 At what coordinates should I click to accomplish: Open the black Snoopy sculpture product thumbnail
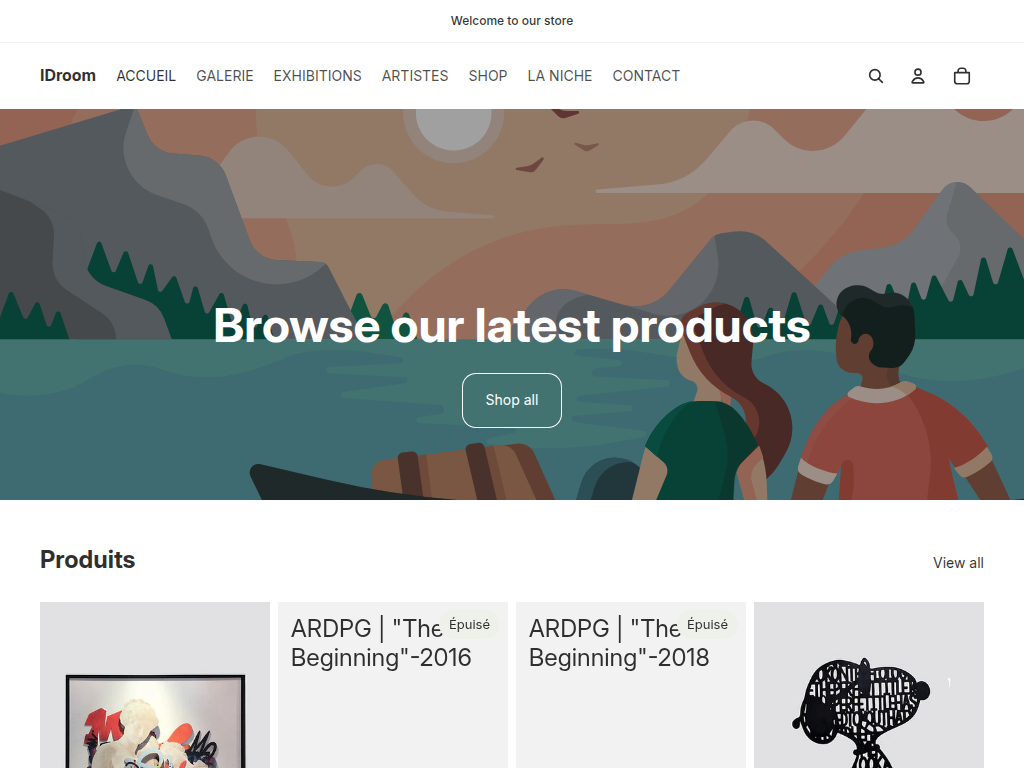click(869, 685)
